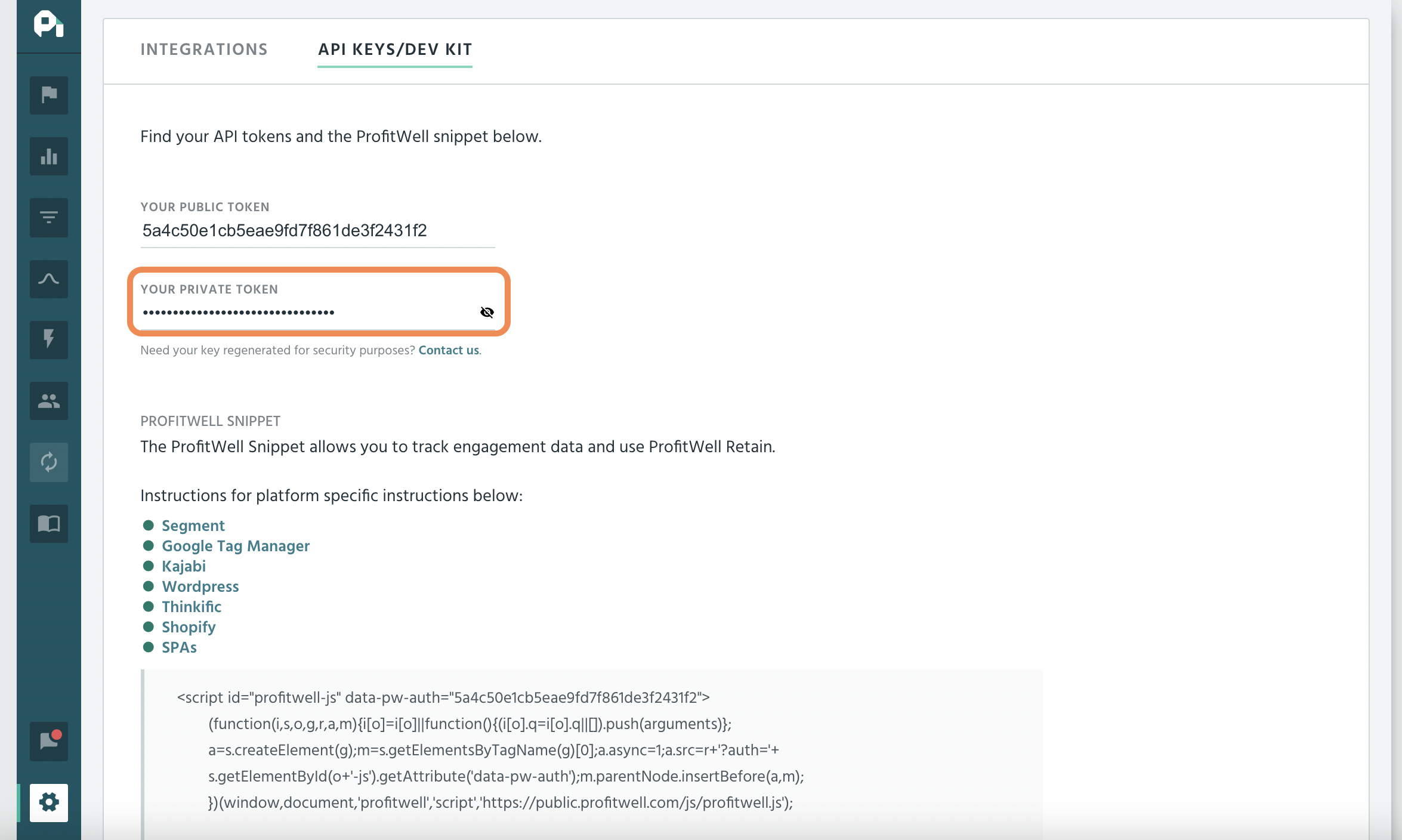Open Kajabi instructions link
Image resolution: width=1402 pixels, height=840 pixels.
184,566
